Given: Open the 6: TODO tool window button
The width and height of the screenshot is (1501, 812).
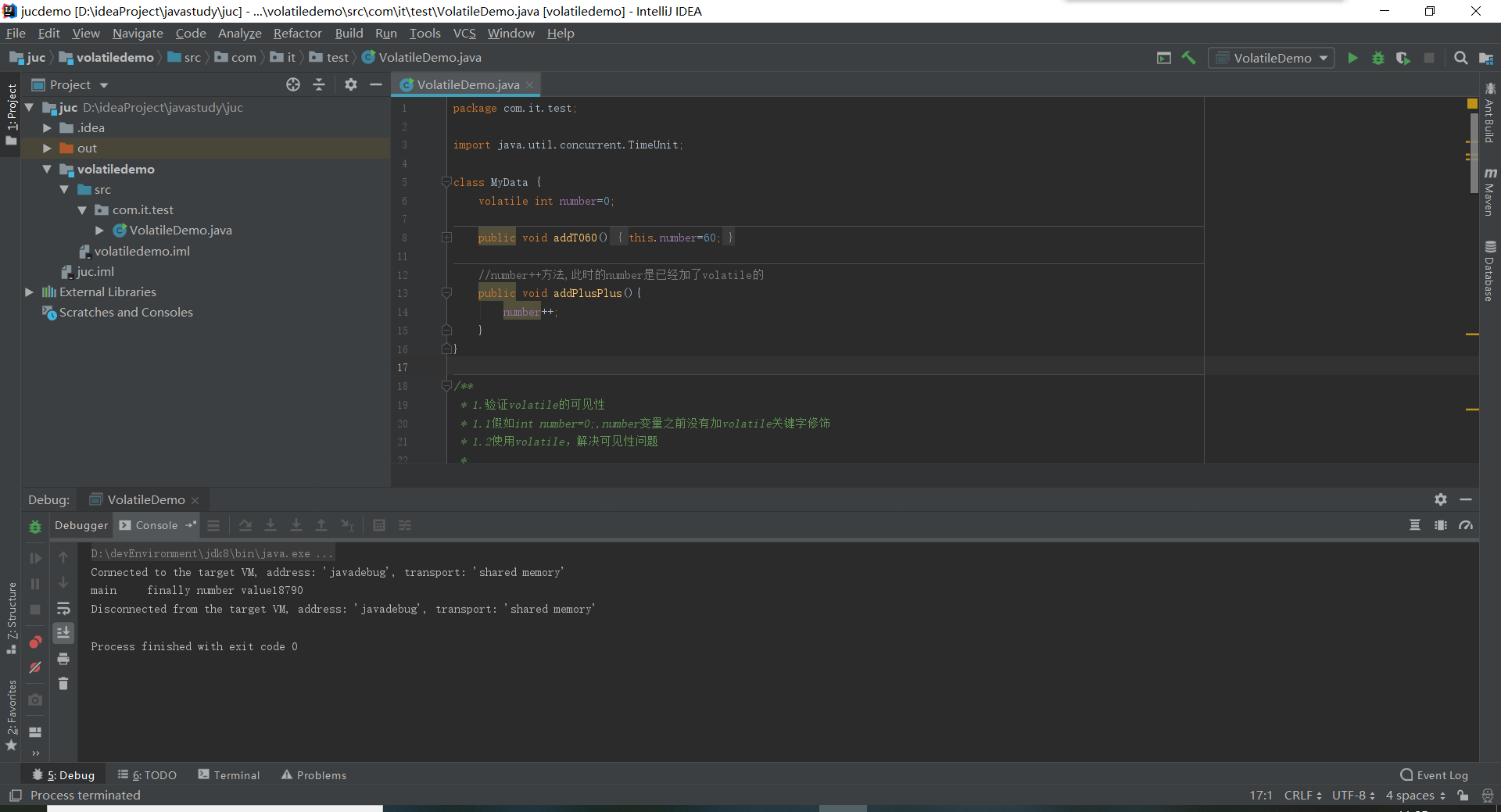Looking at the screenshot, I should (147, 774).
